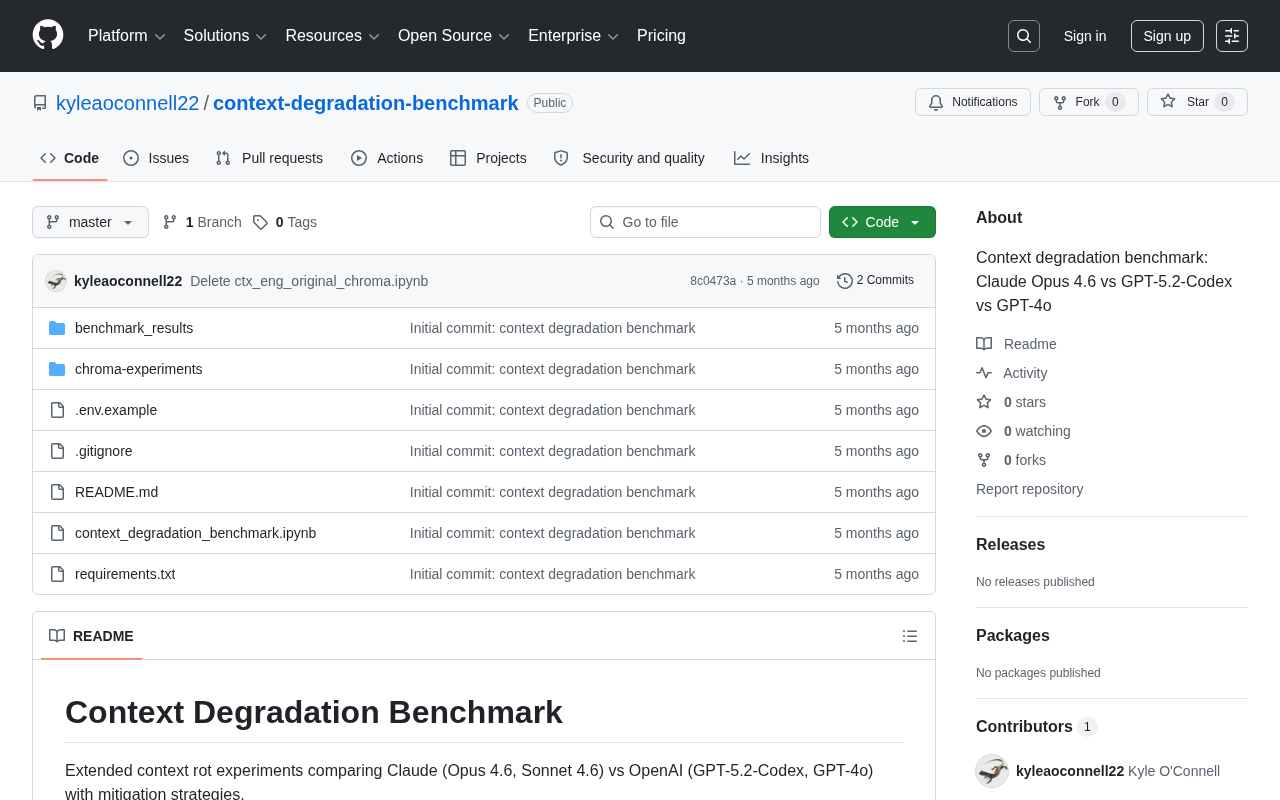
Task: Click the fork icon beside 0 forks
Action: pyautogui.click(x=984, y=460)
